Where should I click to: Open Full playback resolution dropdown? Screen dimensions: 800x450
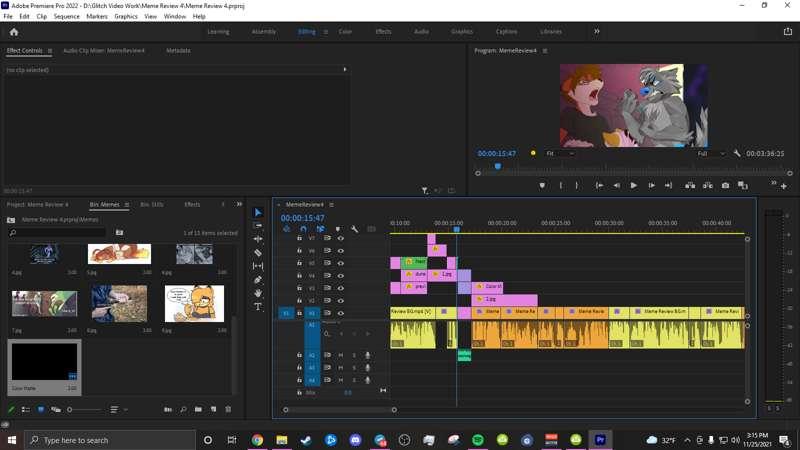[x=711, y=153]
